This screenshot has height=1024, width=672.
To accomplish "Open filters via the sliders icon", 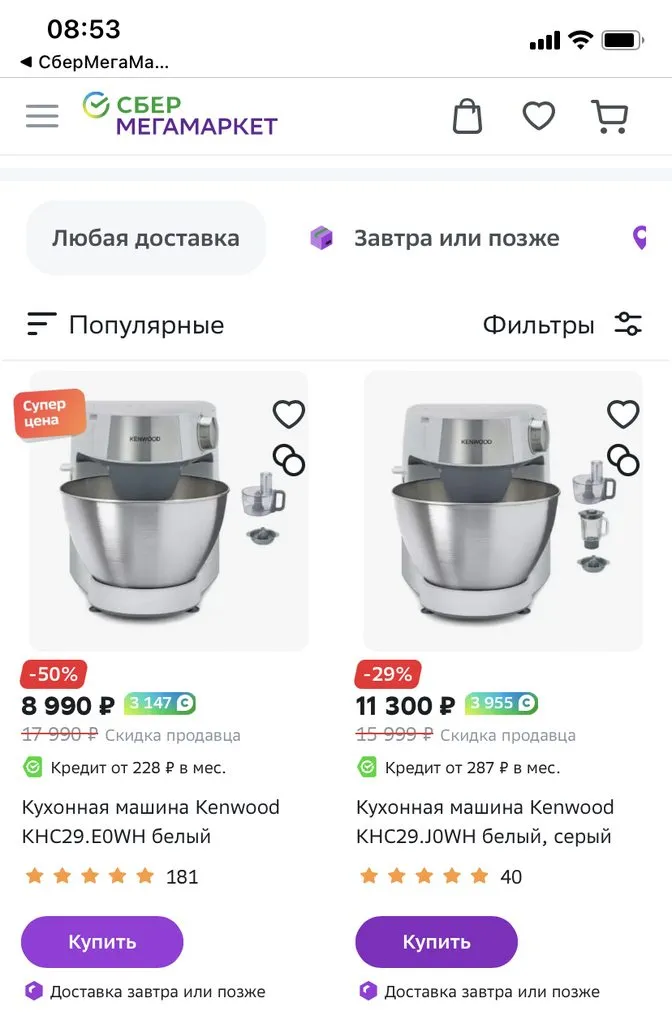I will pyautogui.click(x=628, y=323).
